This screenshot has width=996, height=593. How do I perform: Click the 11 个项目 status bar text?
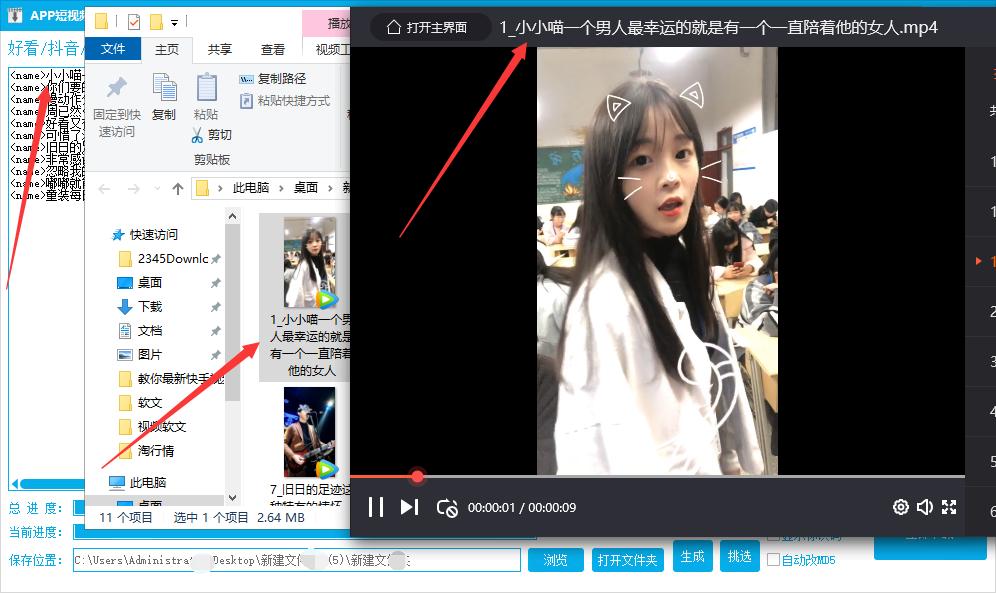(x=126, y=517)
